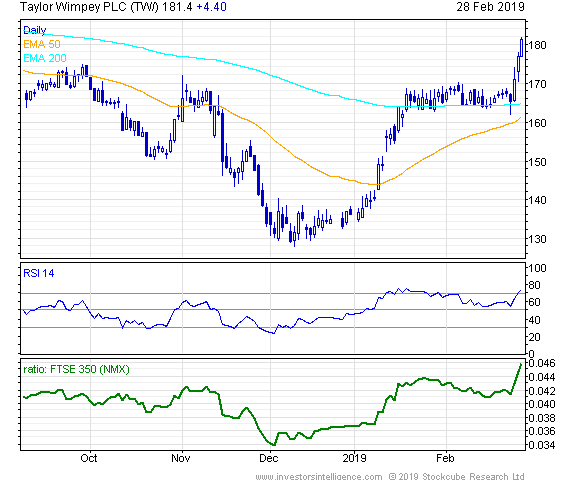Viewport: 575px width, 480px height.
Task: Click the 160 price axis value
Action: pos(537,123)
